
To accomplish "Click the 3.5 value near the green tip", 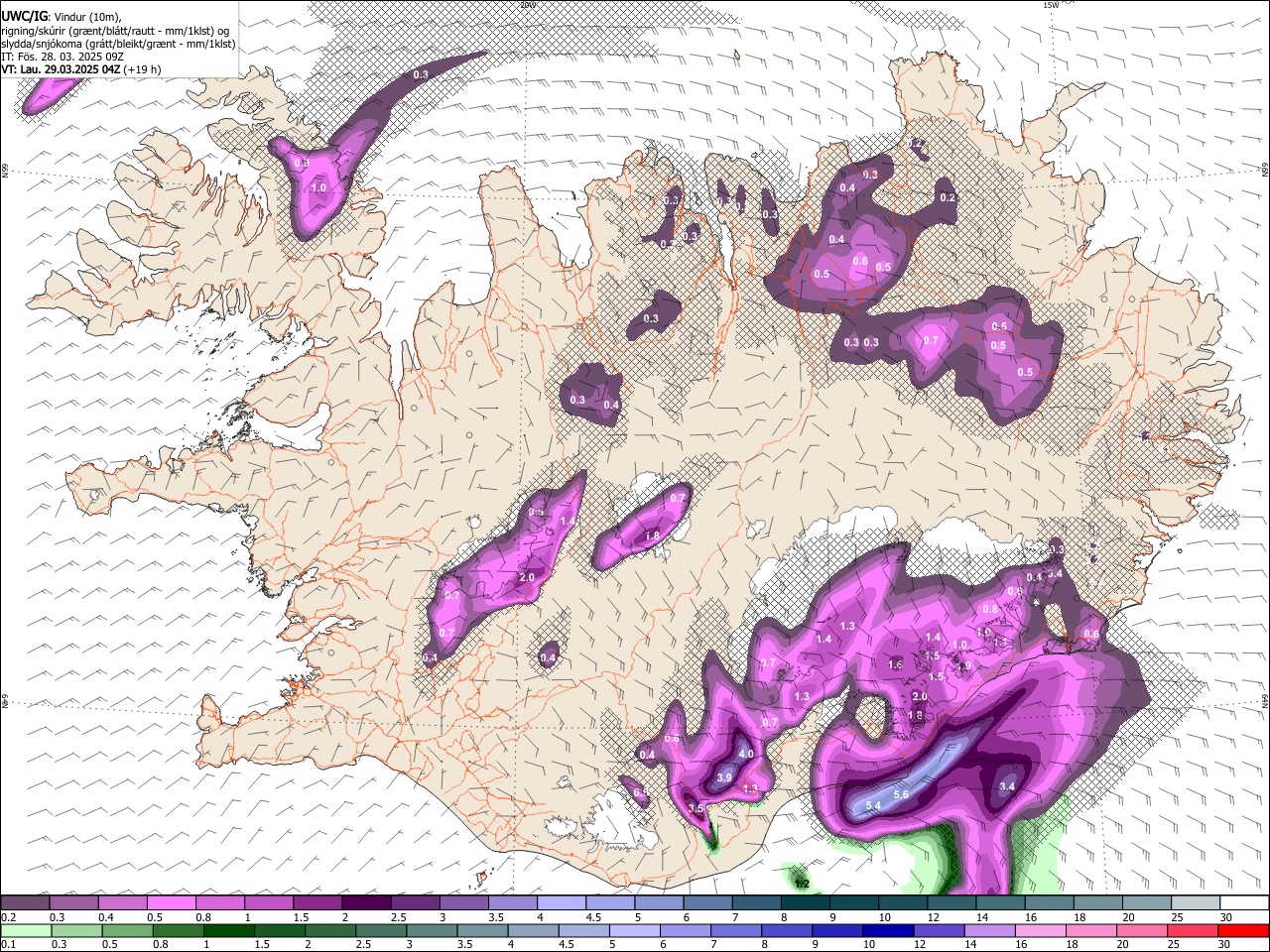I will pos(696,808).
